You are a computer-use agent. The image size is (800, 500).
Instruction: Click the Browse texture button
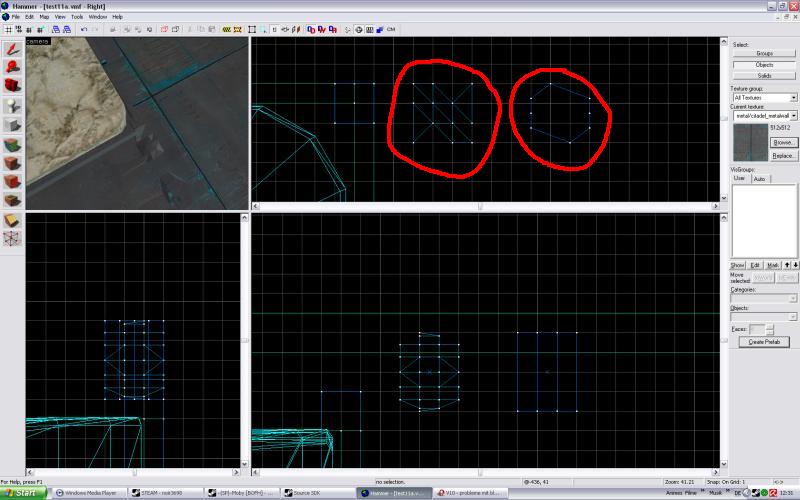(x=783, y=143)
